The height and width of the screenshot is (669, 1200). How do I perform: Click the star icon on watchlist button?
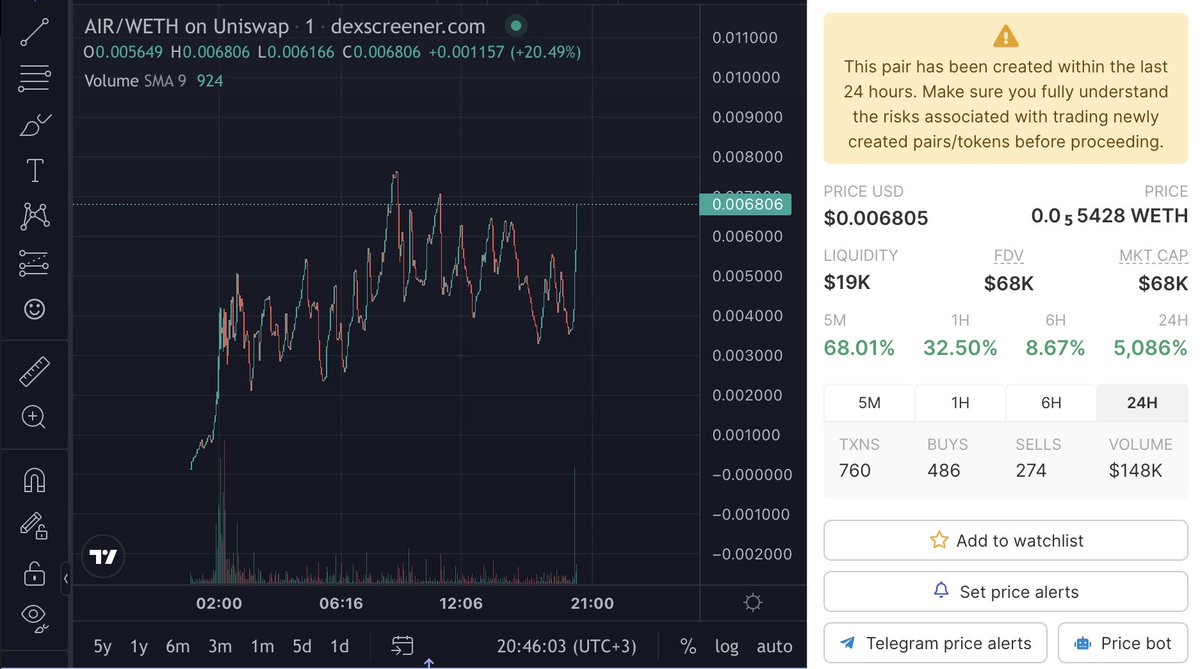click(939, 540)
